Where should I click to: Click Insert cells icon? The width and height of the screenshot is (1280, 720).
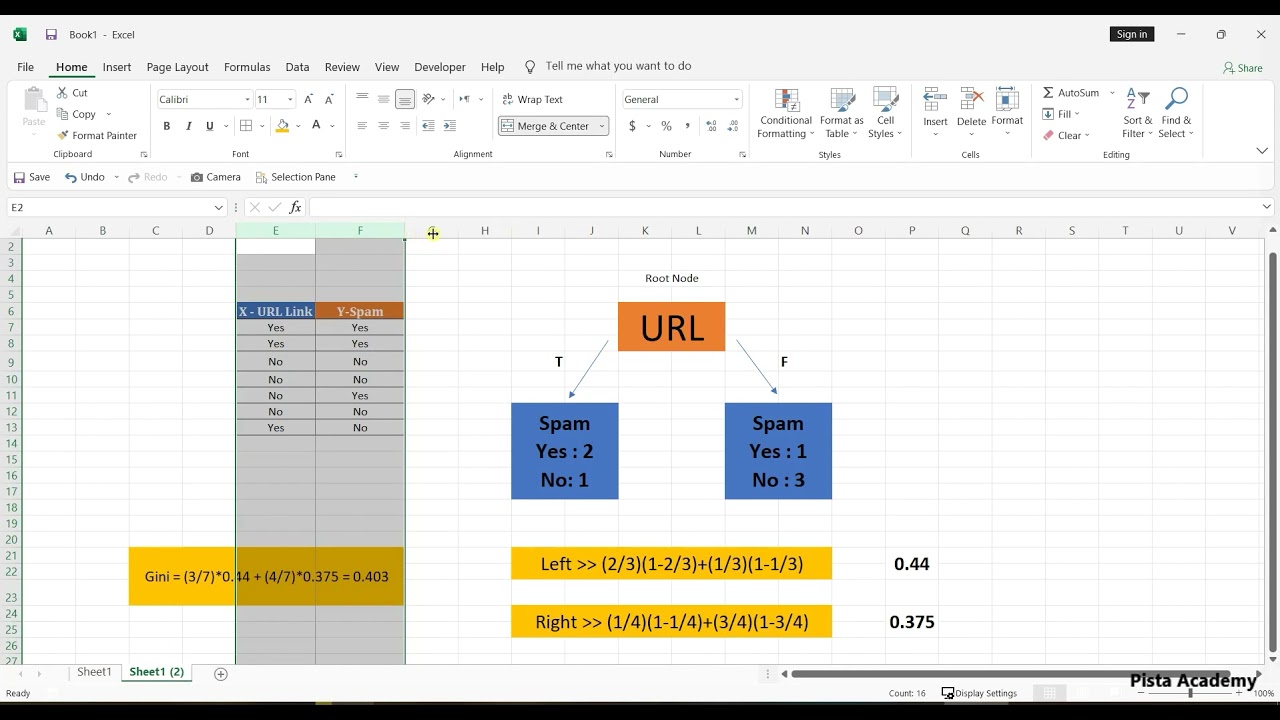[935, 100]
